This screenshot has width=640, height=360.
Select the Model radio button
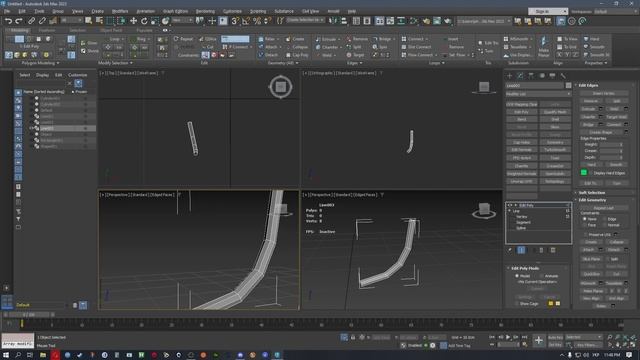[x=517, y=276]
